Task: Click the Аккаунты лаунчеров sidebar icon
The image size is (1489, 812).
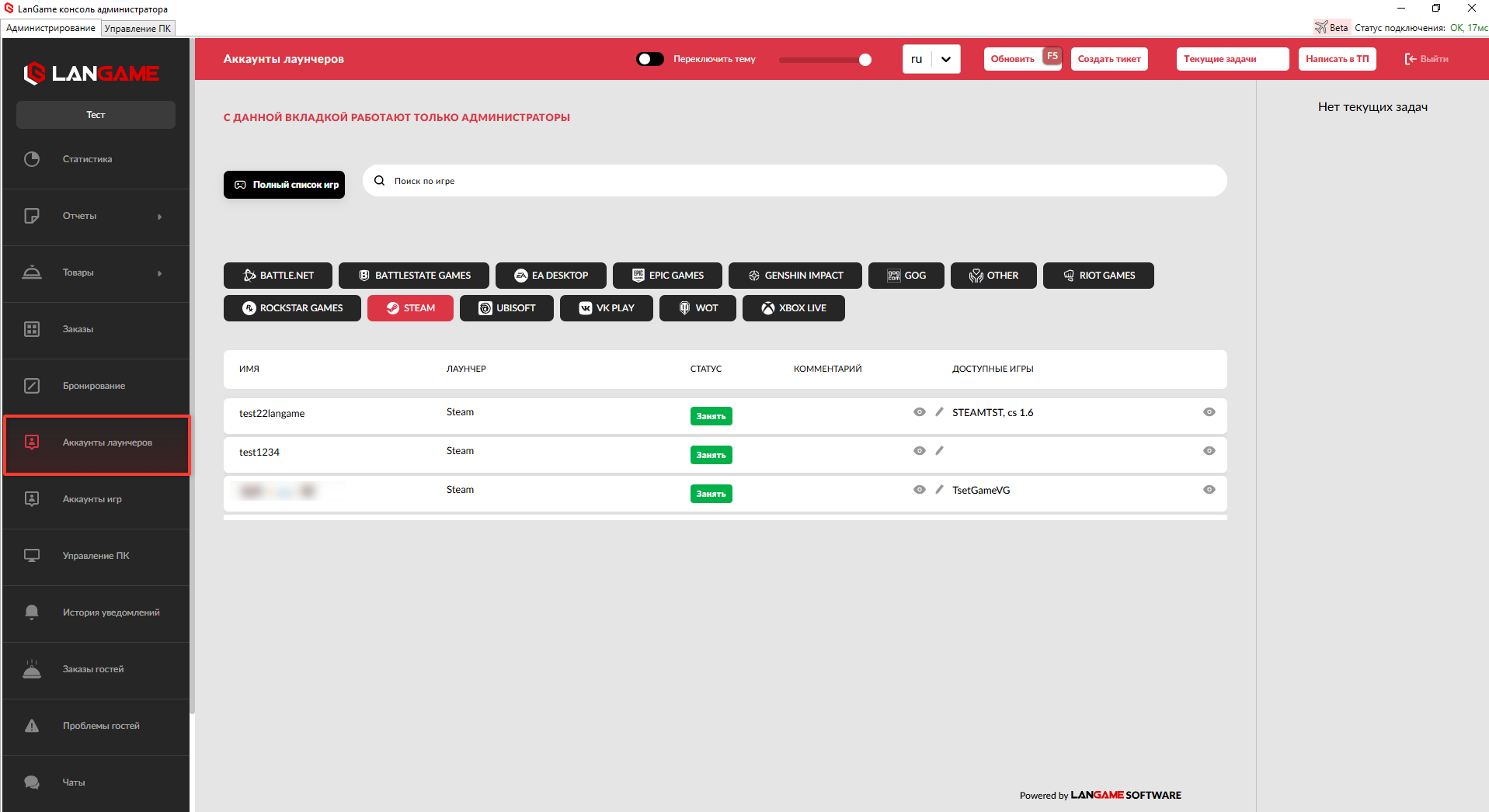Action: click(32, 442)
